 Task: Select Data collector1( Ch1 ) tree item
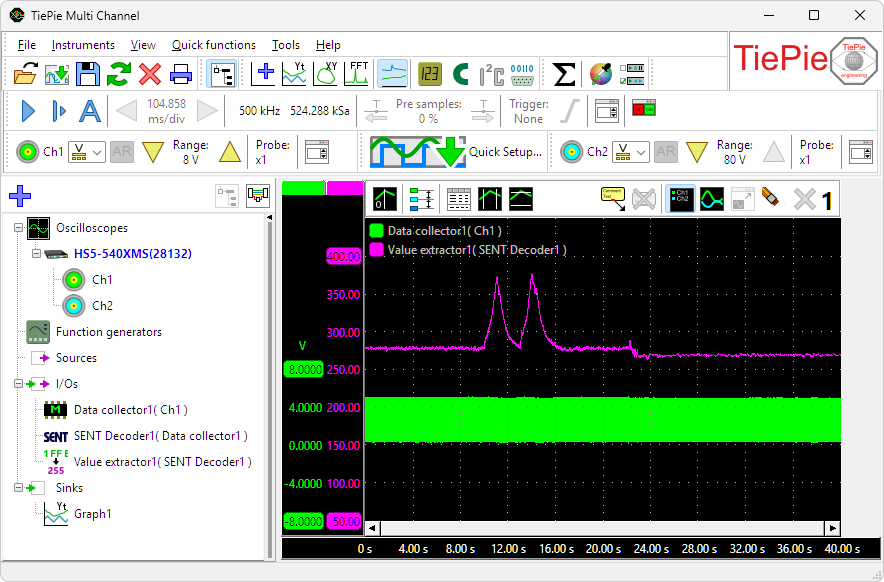(x=131, y=410)
